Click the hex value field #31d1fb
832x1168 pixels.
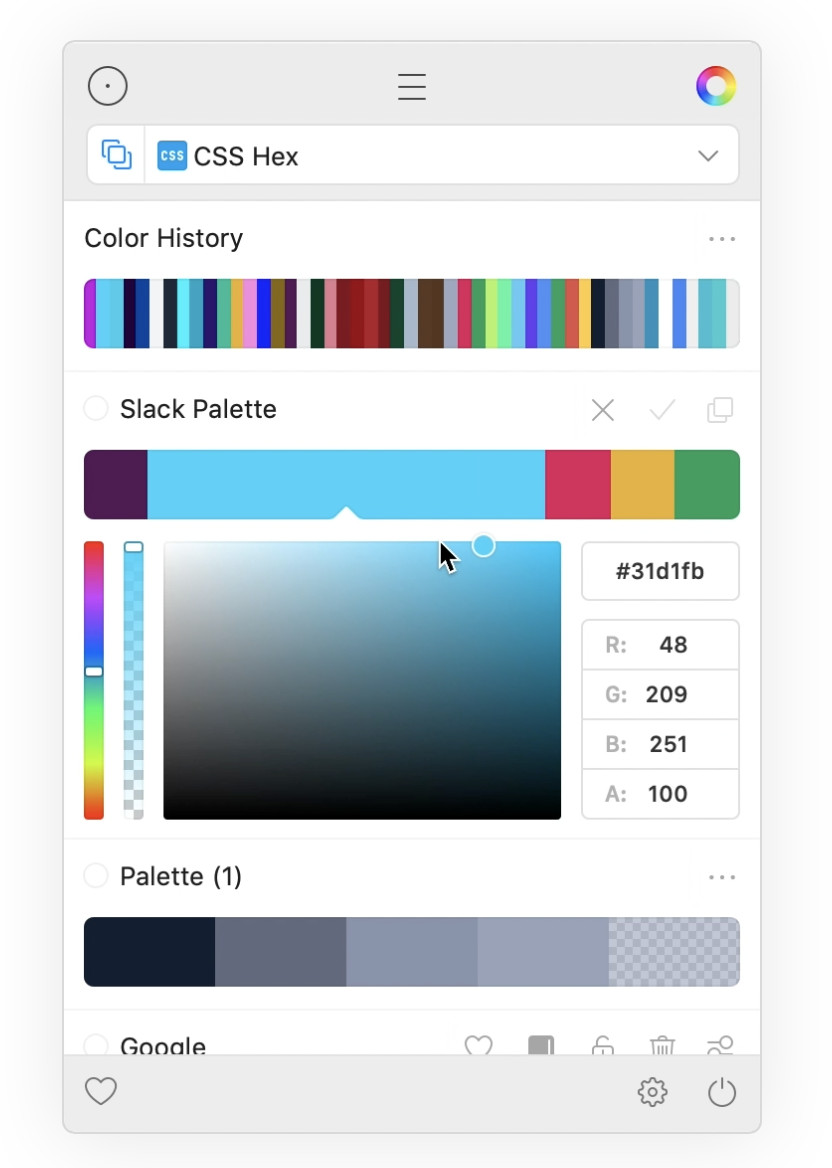tap(660, 571)
